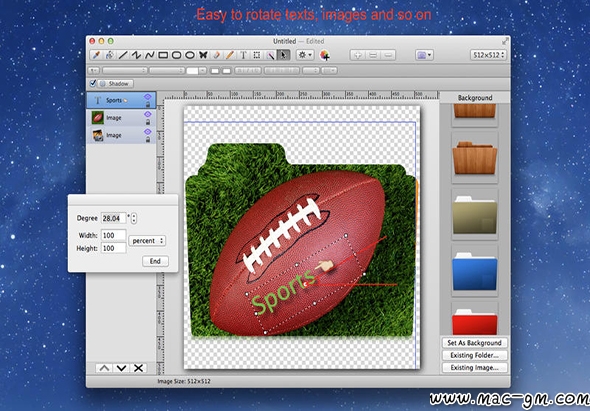This screenshot has height=411, width=590.
Task: Expand the gear actions dropdown
Action: point(305,55)
